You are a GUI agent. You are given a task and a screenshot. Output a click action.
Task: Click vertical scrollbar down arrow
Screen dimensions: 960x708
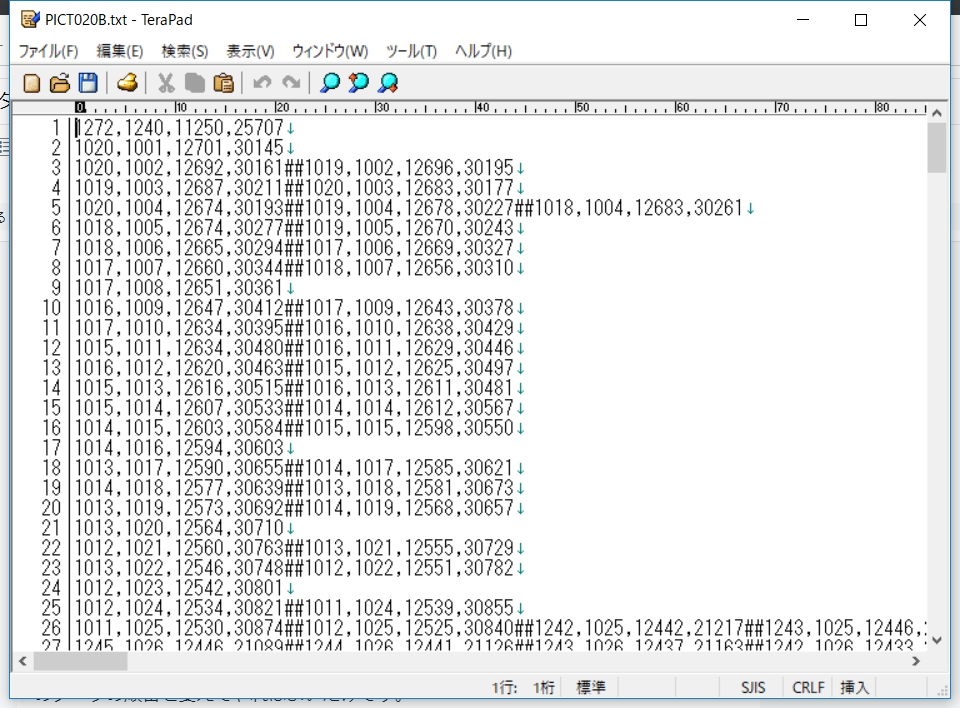[937, 641]
